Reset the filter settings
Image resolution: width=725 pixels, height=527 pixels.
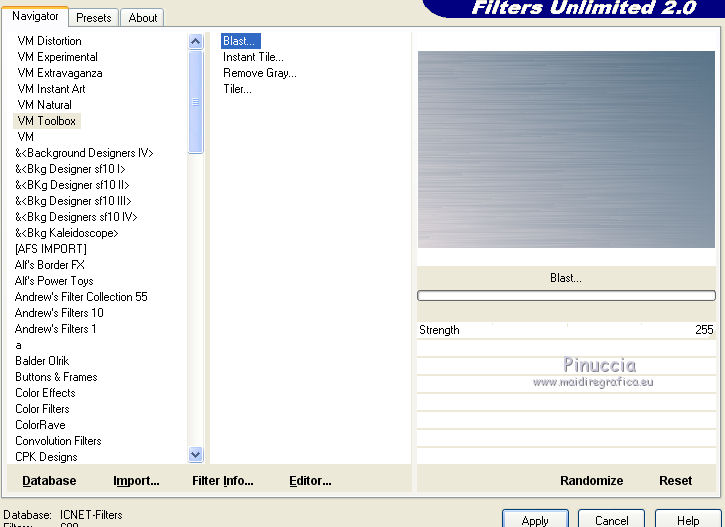click(x=676, y=481)
